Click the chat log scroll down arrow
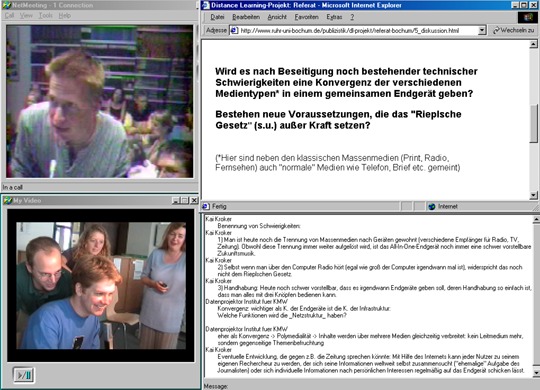 (x=536, y=372)
